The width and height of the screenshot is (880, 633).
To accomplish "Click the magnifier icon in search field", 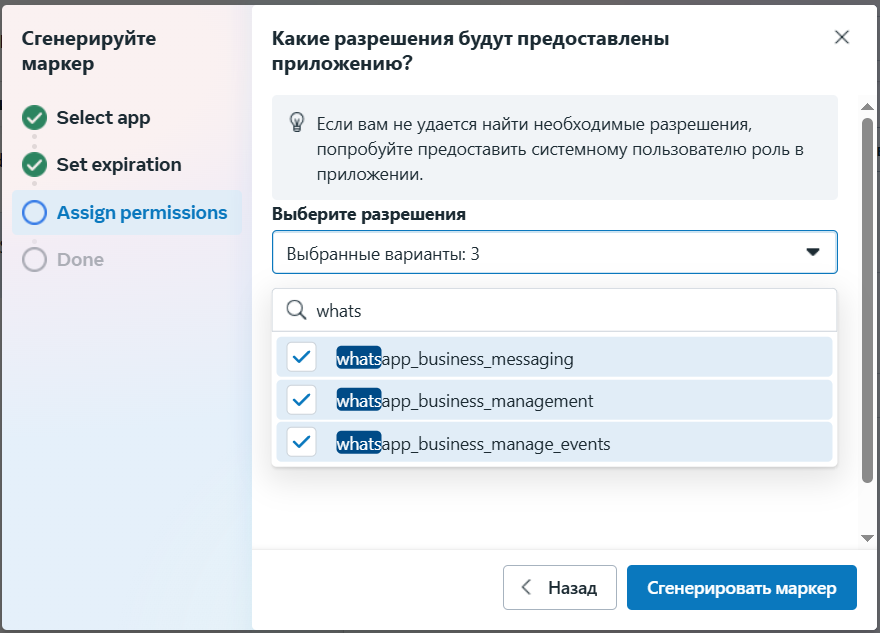I will pyautogui.click(x=296, y=310).
